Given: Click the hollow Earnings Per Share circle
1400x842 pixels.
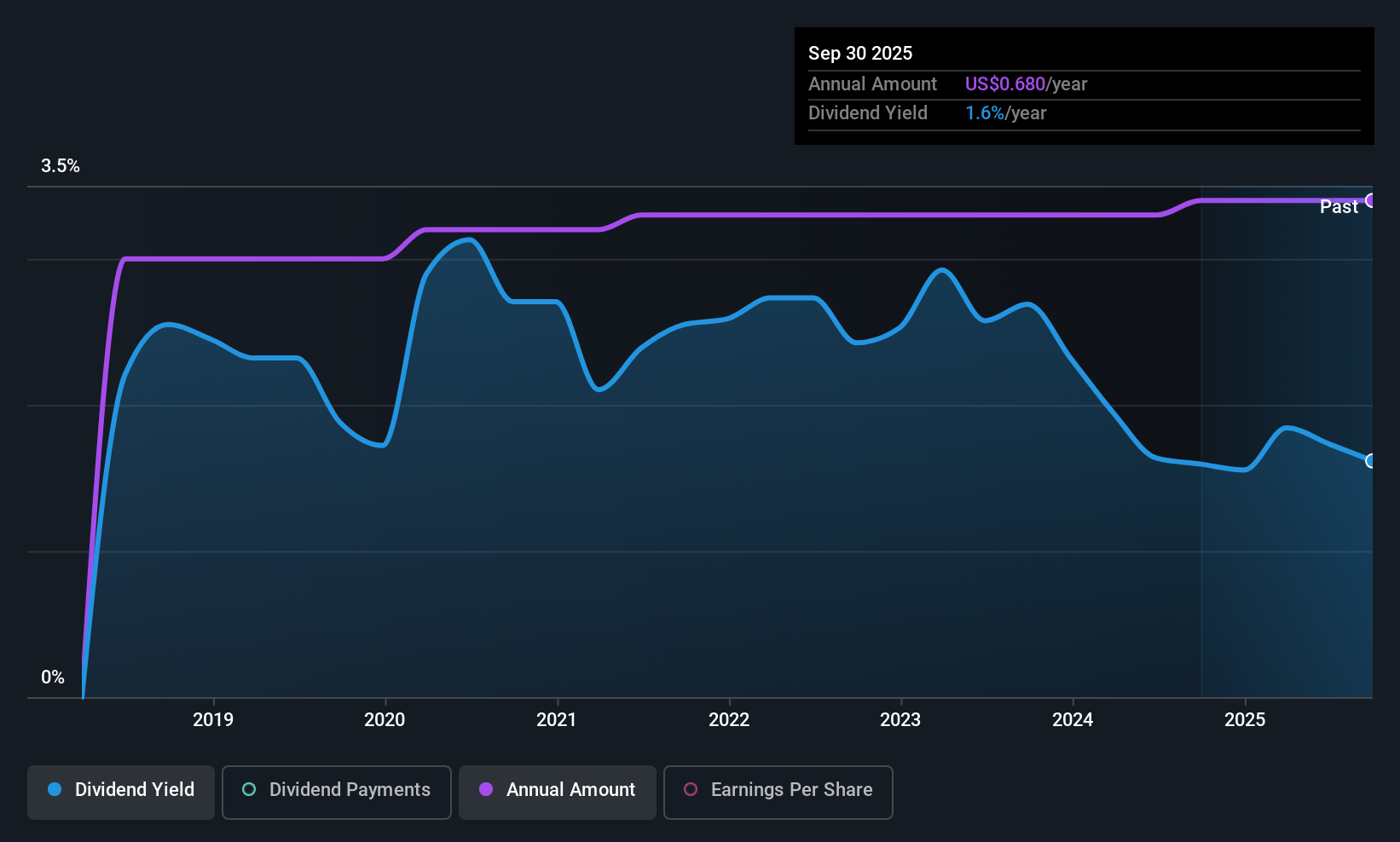Looking at the screenshot, I should (x=691, y=789).
